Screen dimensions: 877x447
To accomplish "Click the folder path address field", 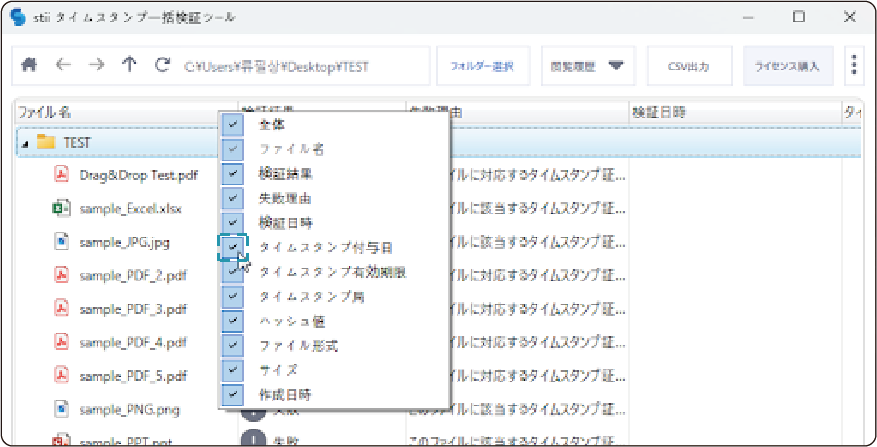I will point(300,66).
